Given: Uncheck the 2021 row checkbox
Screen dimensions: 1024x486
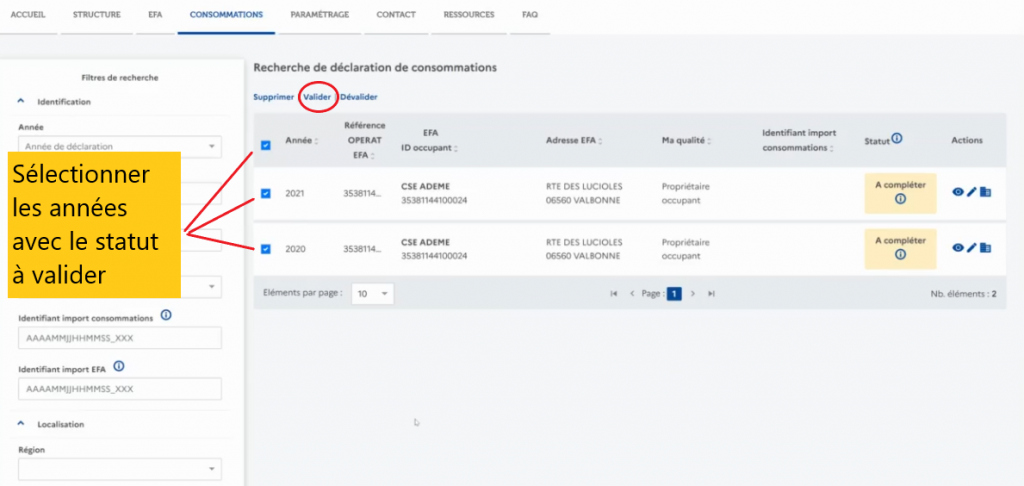Looking at the screenshot, I should click(x=265, y=193).
